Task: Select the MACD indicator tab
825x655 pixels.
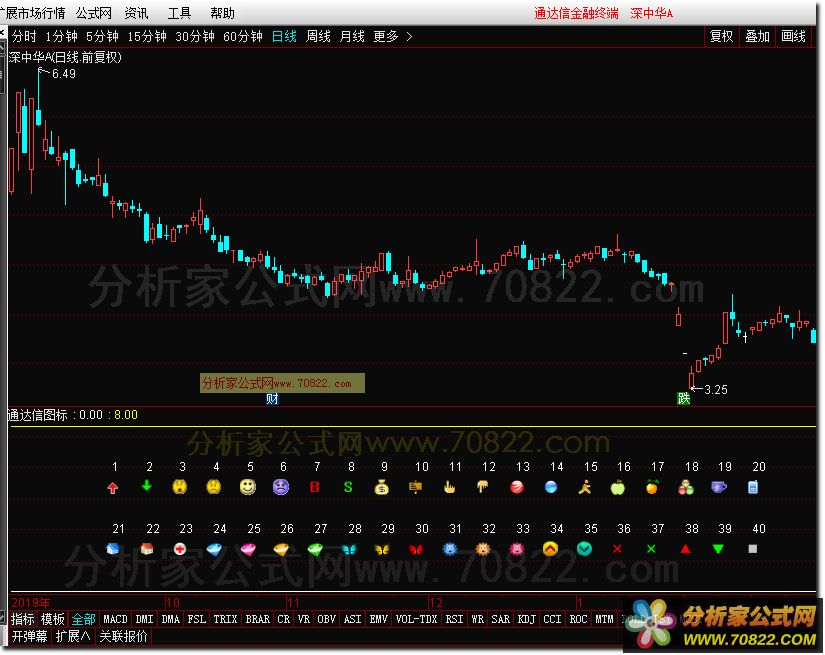Action: (115, 620)
